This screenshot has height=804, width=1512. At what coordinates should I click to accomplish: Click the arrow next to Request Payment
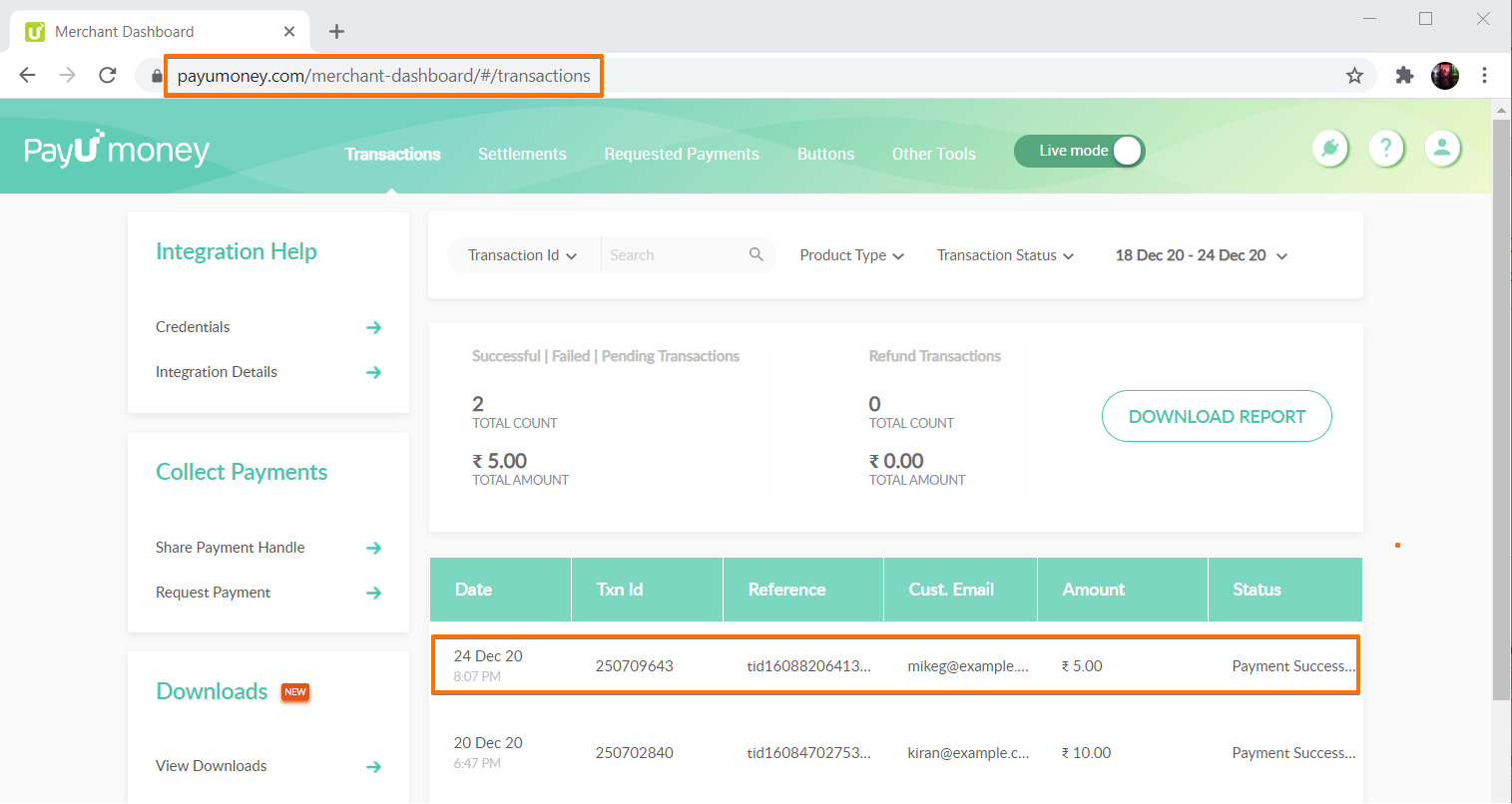(374, 593)
